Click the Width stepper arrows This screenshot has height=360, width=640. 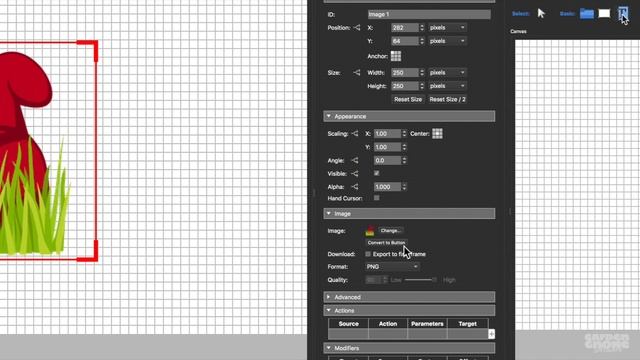pyautogui.click(x=422, y=73)
